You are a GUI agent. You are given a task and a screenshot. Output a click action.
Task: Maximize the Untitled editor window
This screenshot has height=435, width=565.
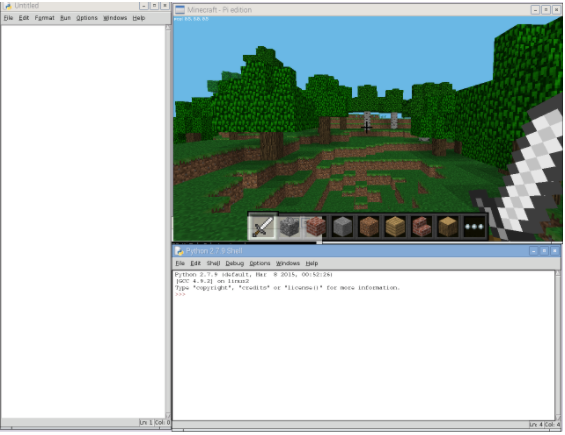(x=154, y=6)
